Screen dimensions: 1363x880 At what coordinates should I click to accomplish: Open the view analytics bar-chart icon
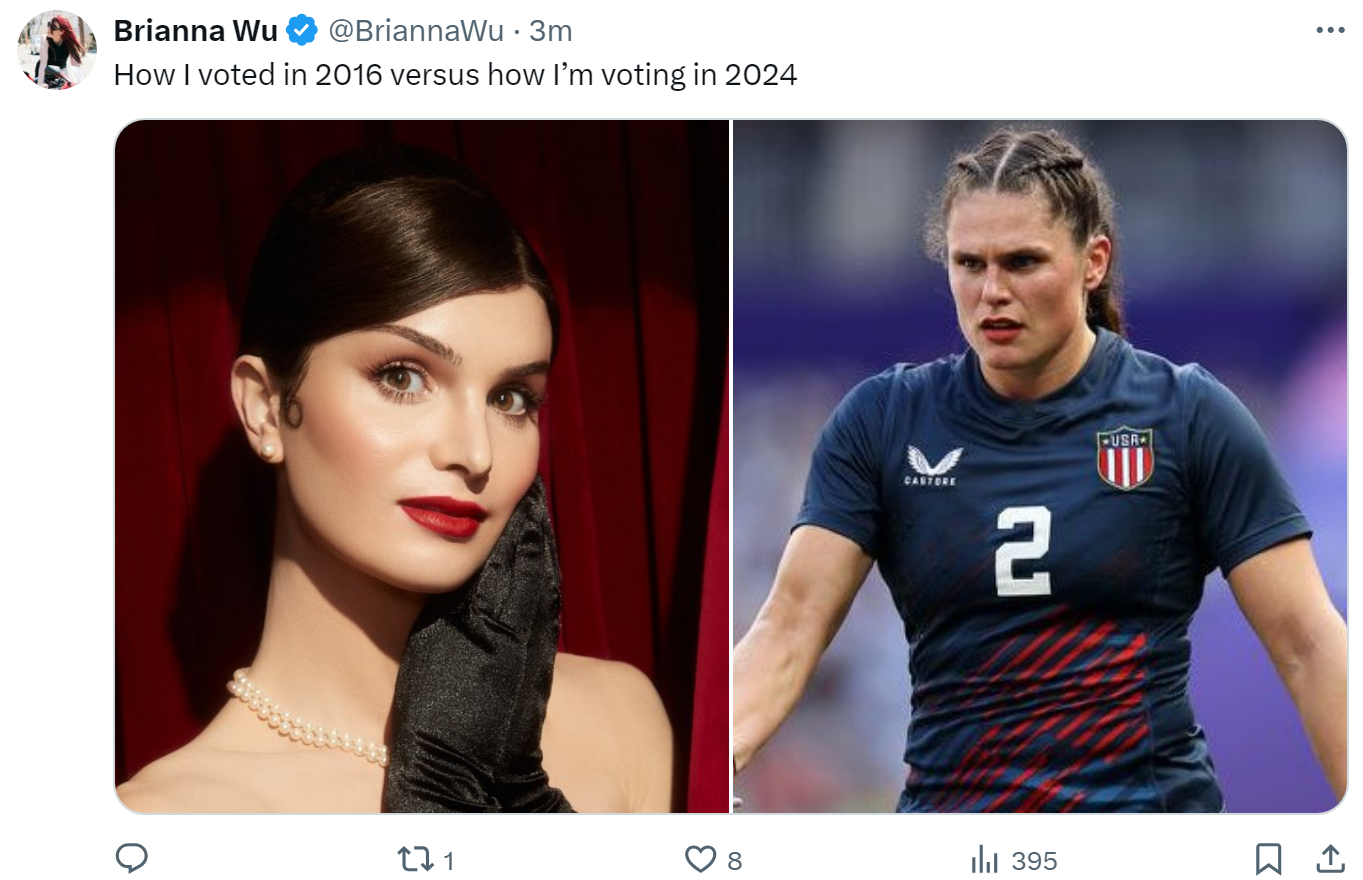click(985, 859)
